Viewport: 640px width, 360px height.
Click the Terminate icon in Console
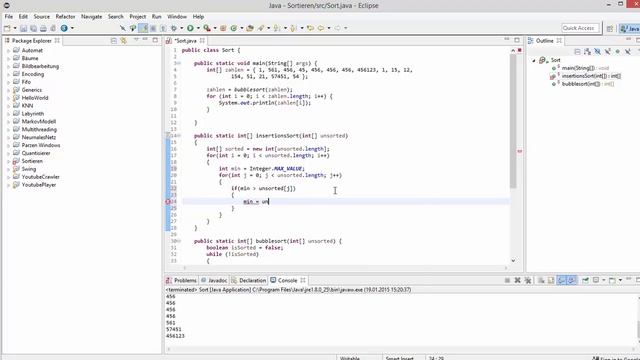[x=507, y=280]
